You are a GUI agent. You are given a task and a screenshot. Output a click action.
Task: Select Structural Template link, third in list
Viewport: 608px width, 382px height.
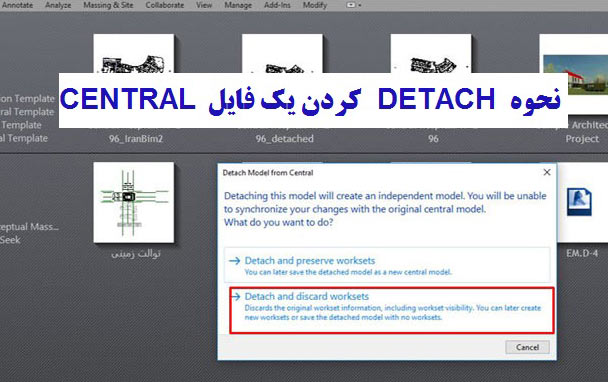21,125
